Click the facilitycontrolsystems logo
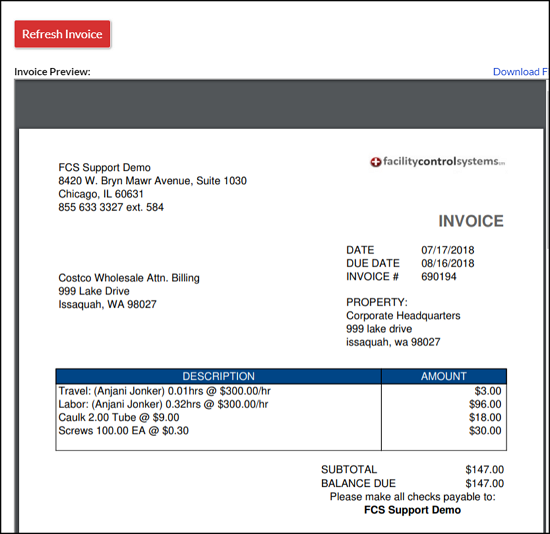Viewport: 550px width, 534px height. 437,162
